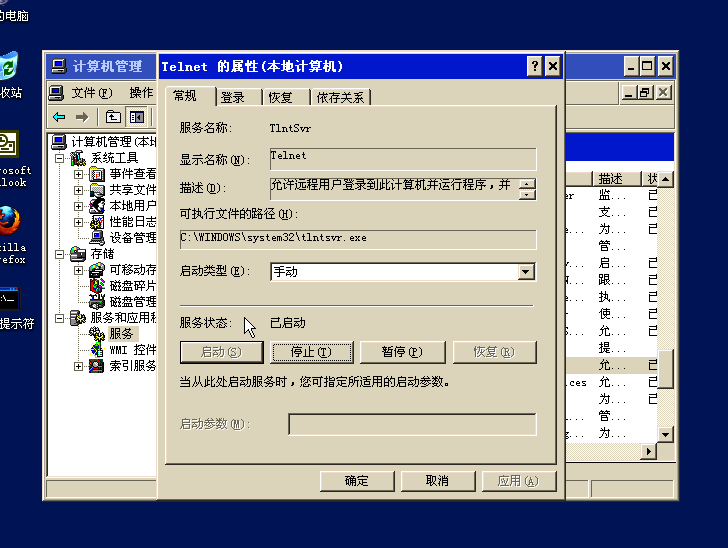Click services list scroll-up arrow
The image size is (728, 548).
click(665, 179)
